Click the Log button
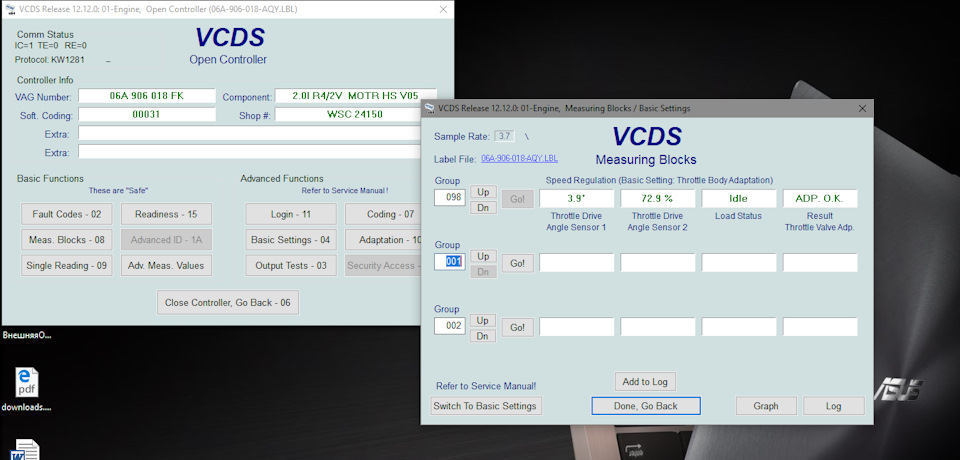Screen dimensions: 960x460 pyautogui.click(x=833, y=405)
